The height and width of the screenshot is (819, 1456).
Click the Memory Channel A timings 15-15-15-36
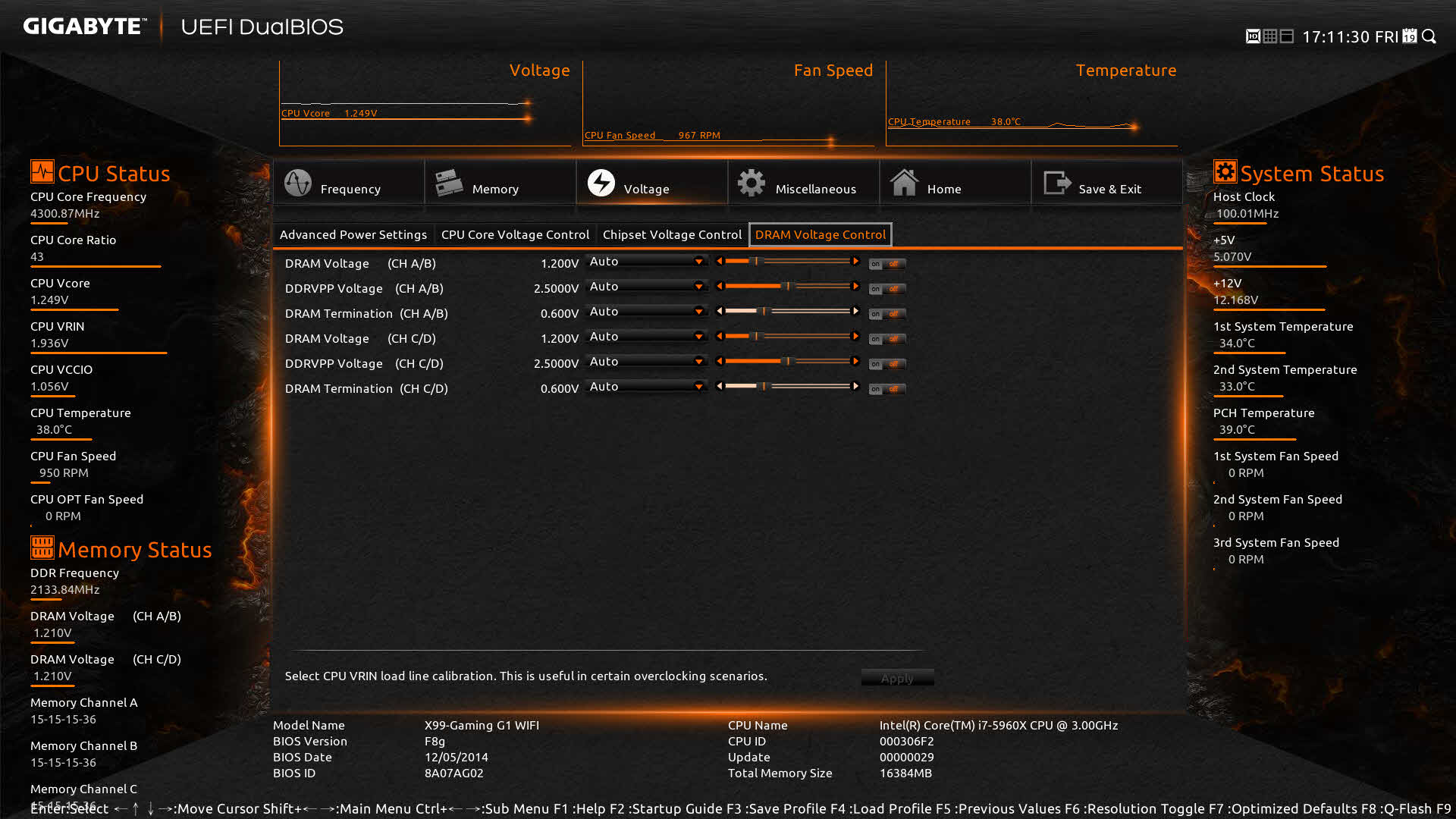point(64,720)
